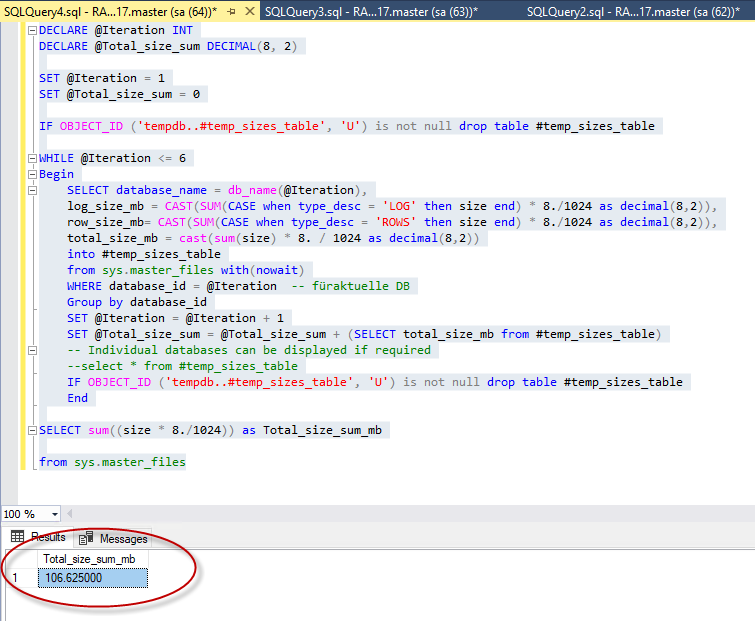
Task: Open the Results tab
Action: (38, 537)
